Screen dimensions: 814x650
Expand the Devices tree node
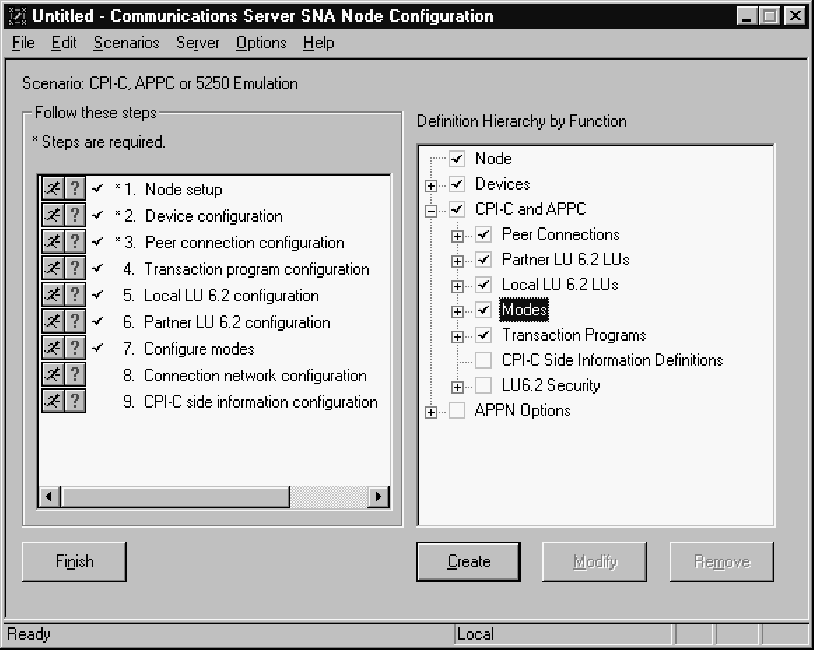[431, 186]
